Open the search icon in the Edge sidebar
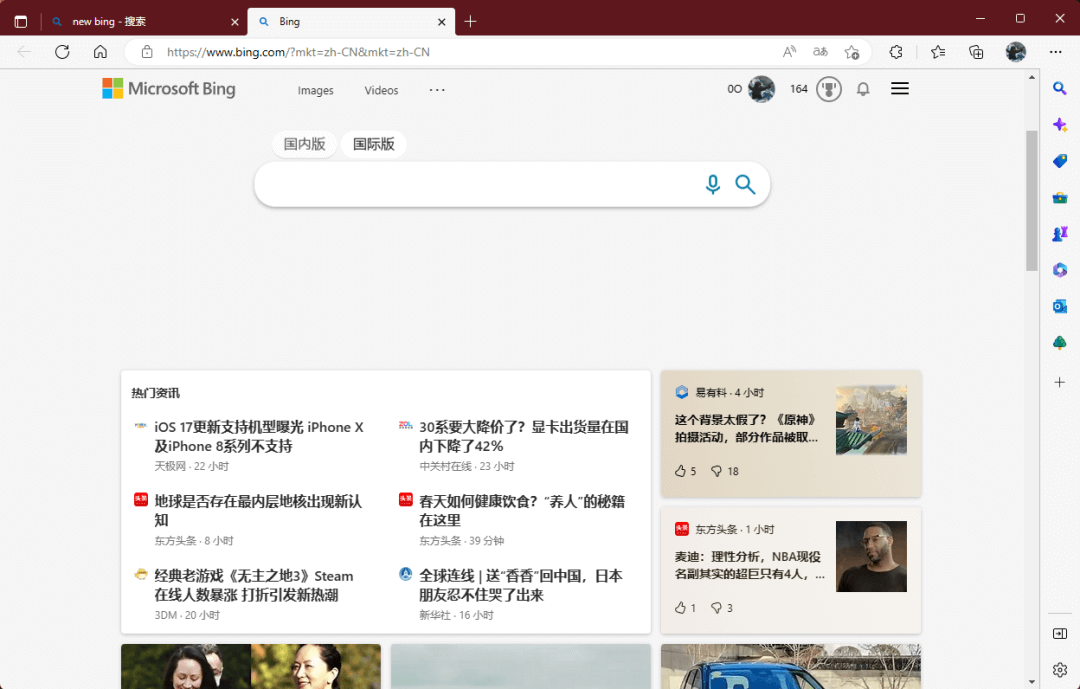1080x689 pixels. [x=1059, y=88]
